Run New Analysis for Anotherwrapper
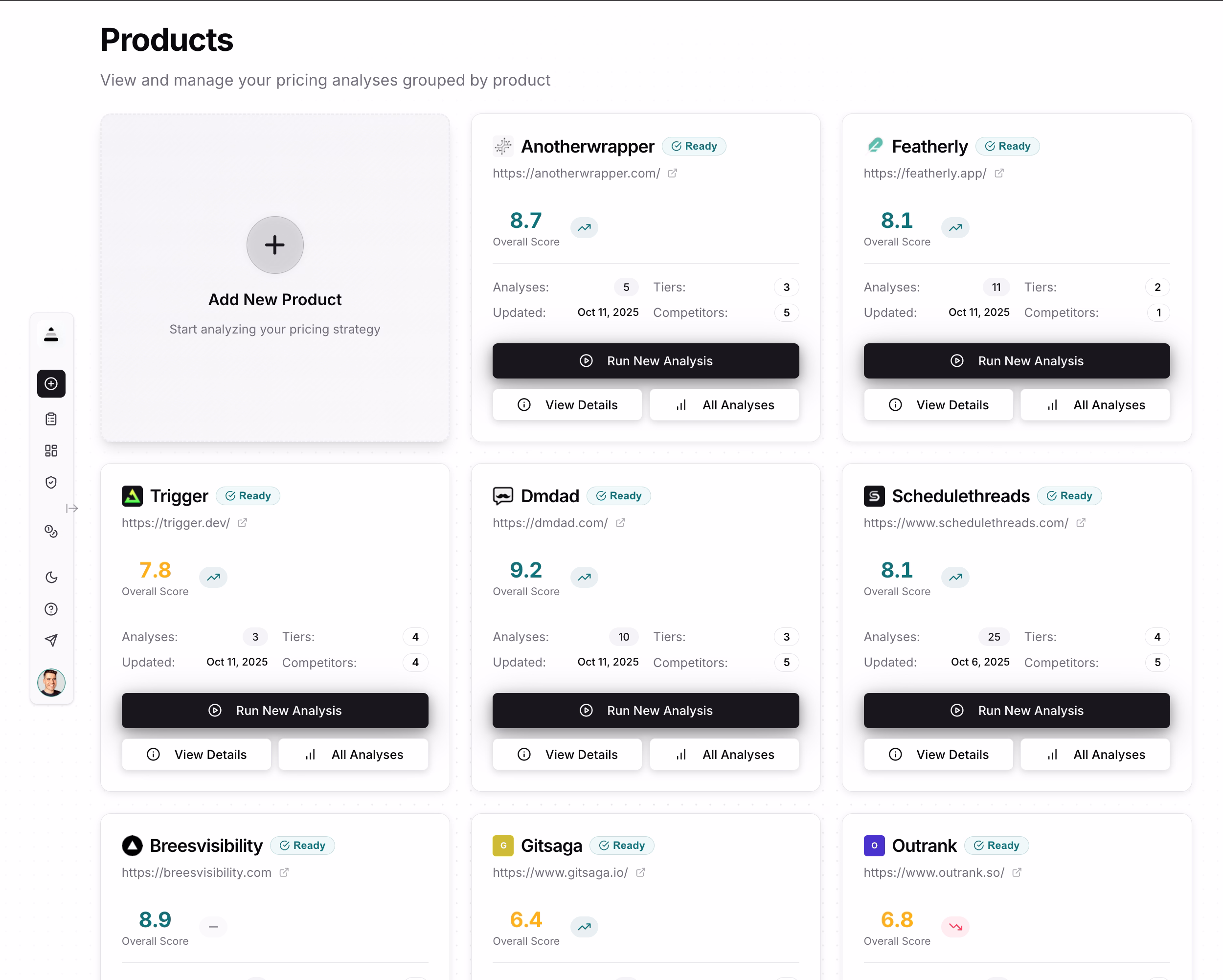This screenshot has width=1223, height=980. (x=646, y=361)
